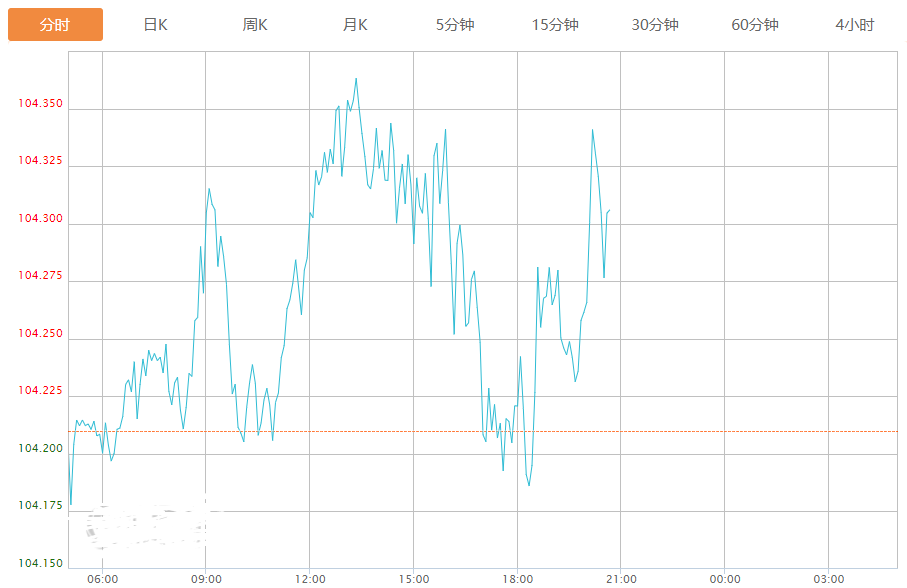Click the 21:00 time axis label
Viewport: 907px width, 588px height.
(621, 579)
